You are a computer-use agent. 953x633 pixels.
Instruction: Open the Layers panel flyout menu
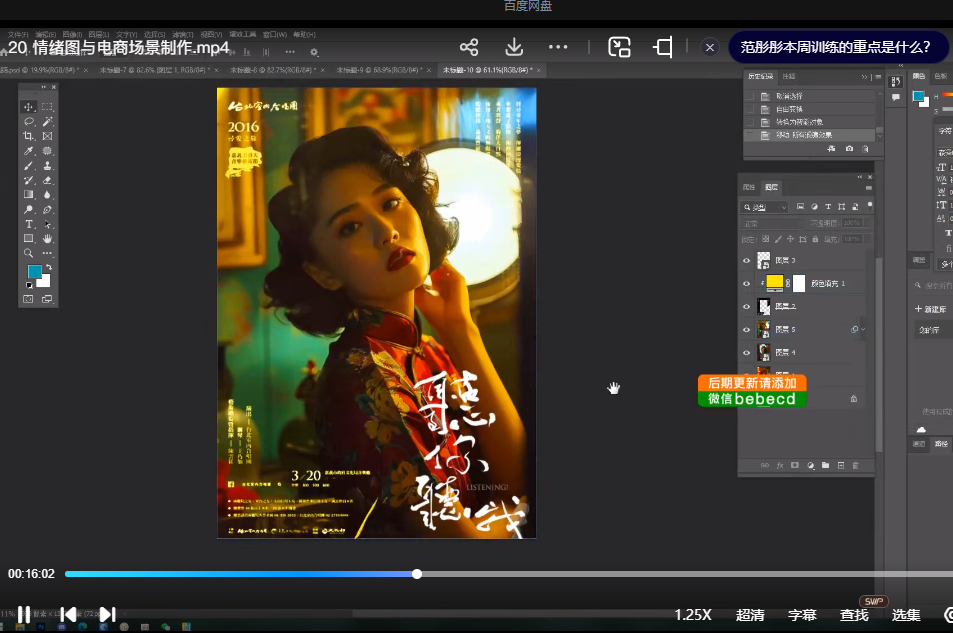pos(869,188)
